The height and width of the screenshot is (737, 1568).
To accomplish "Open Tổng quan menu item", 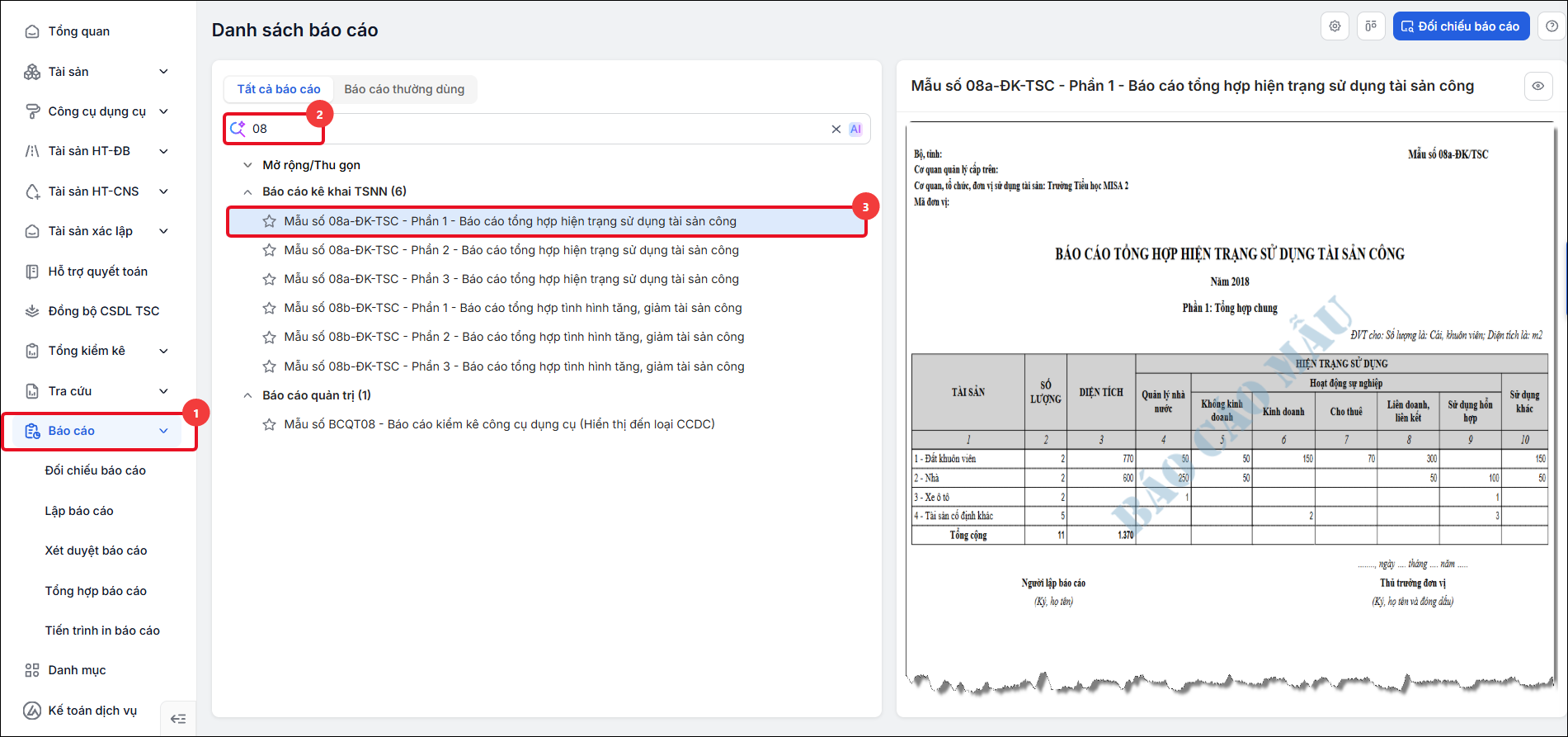I will pyautogui.click(x=78, y=31).
